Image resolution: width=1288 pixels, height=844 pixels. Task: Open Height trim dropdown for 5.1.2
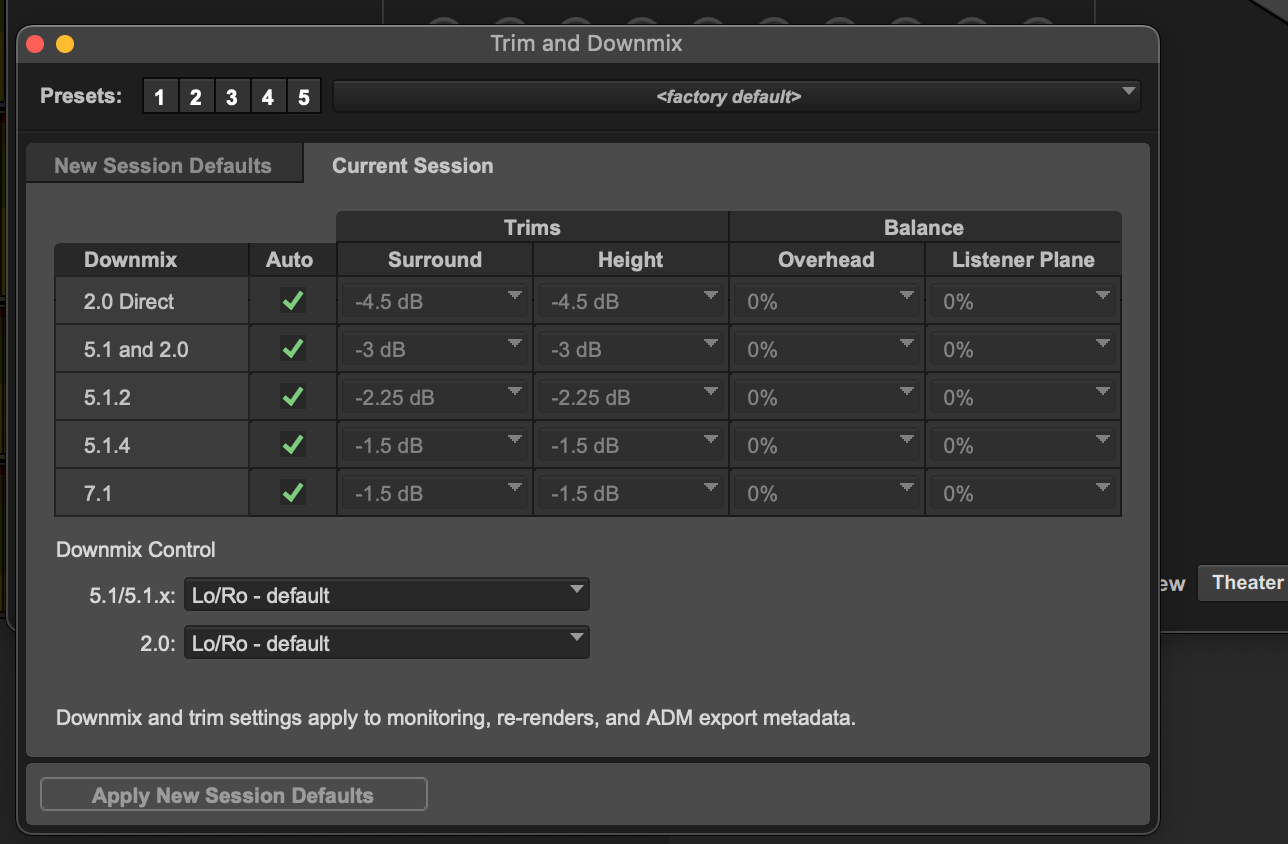[631, 397]
